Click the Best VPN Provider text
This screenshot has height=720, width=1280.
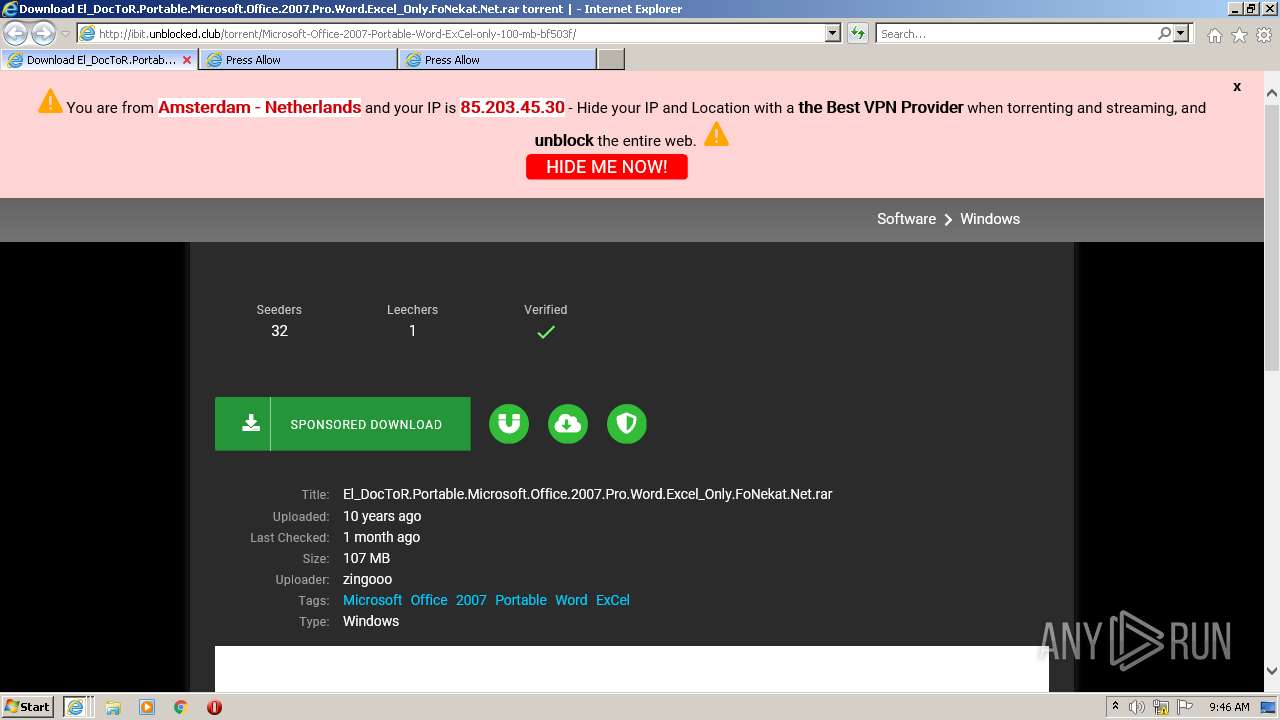[881, 107]
